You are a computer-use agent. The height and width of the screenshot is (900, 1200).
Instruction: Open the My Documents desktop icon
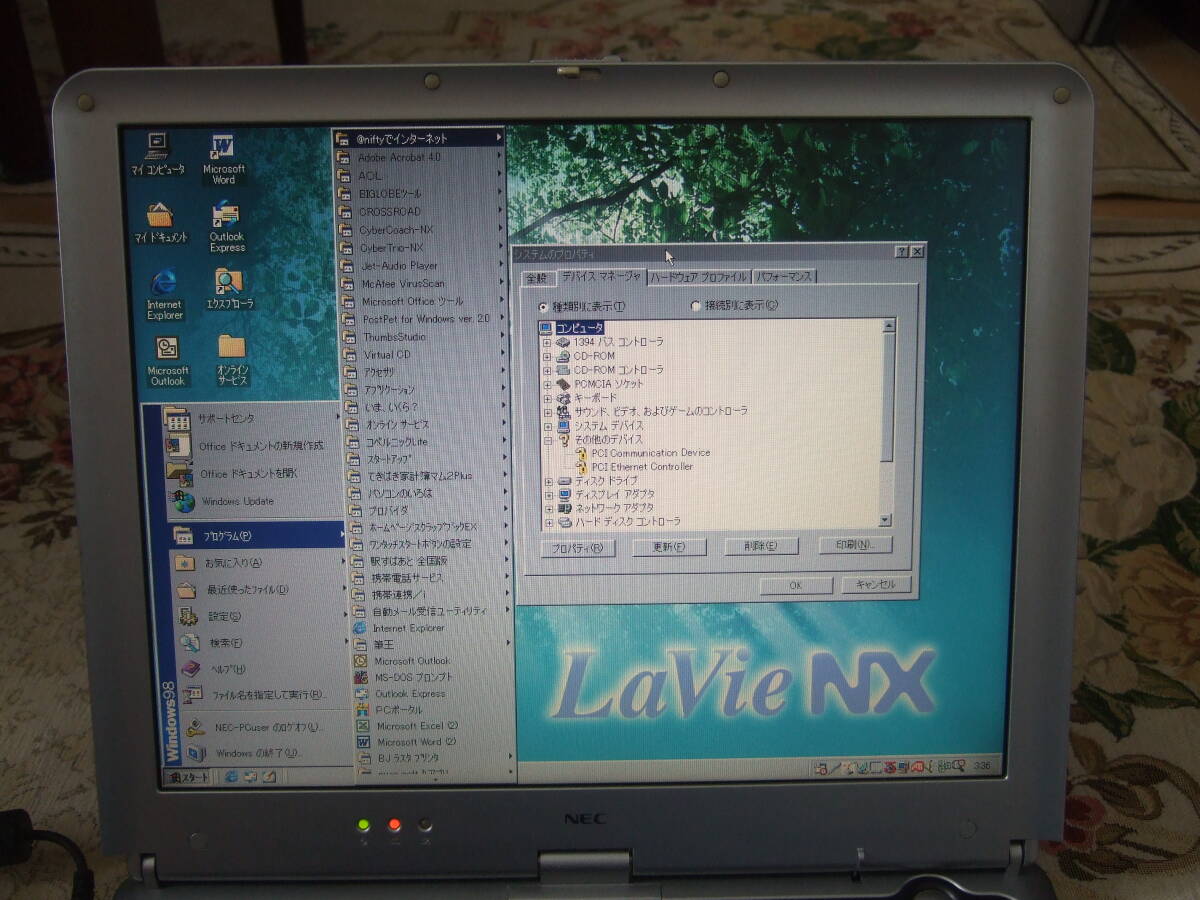pos(160,223)
